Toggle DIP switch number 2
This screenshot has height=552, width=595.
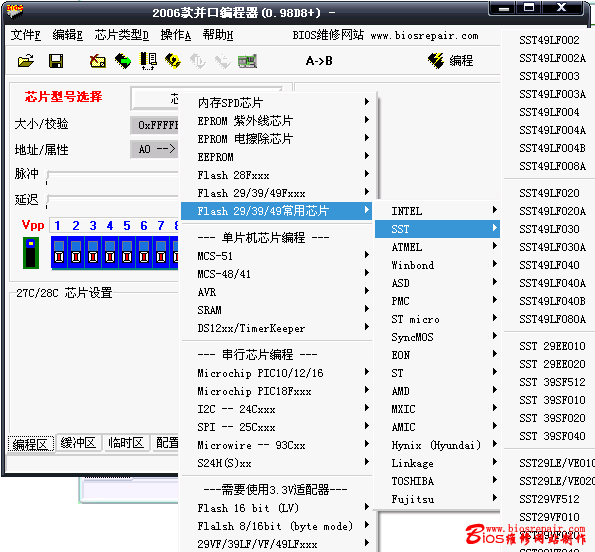76,253
